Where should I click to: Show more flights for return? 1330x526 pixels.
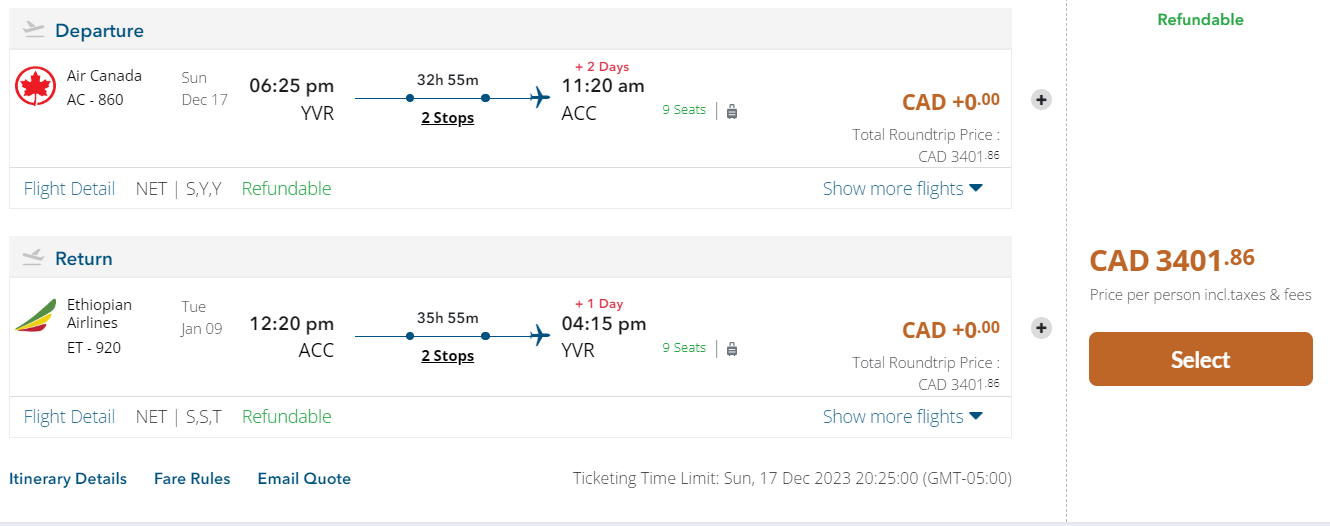coord(902,417)
